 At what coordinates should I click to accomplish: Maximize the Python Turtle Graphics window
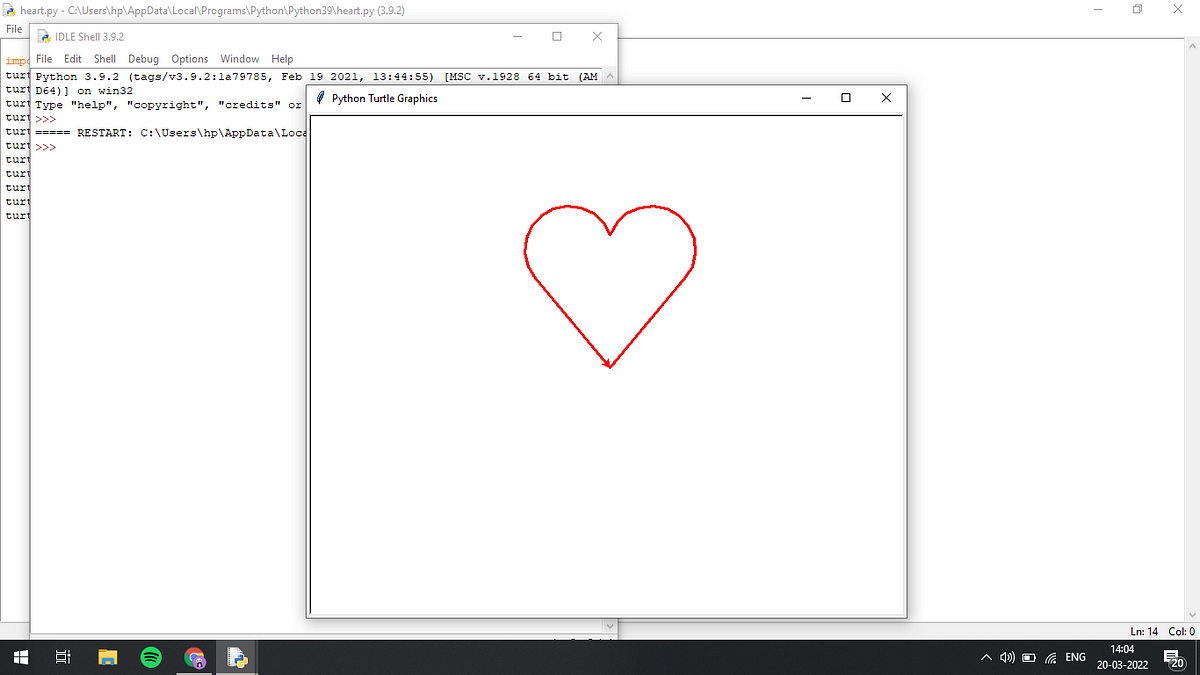(x=846, y=98)
